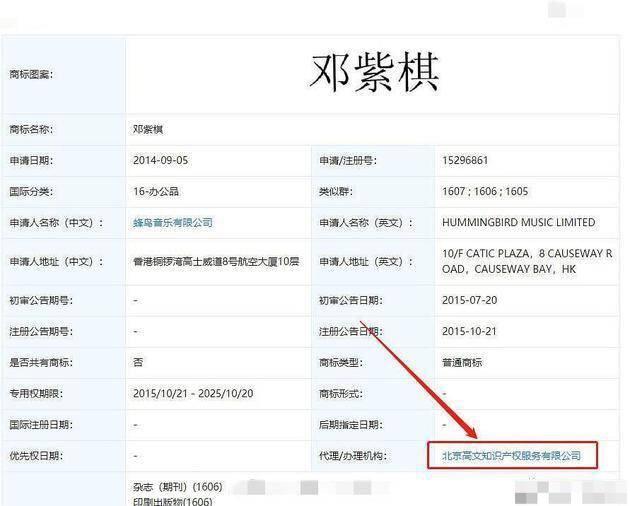The image size is (630, 506).
Task: Select trademark type value 普通商标
Action: click(x=462, y=363)
